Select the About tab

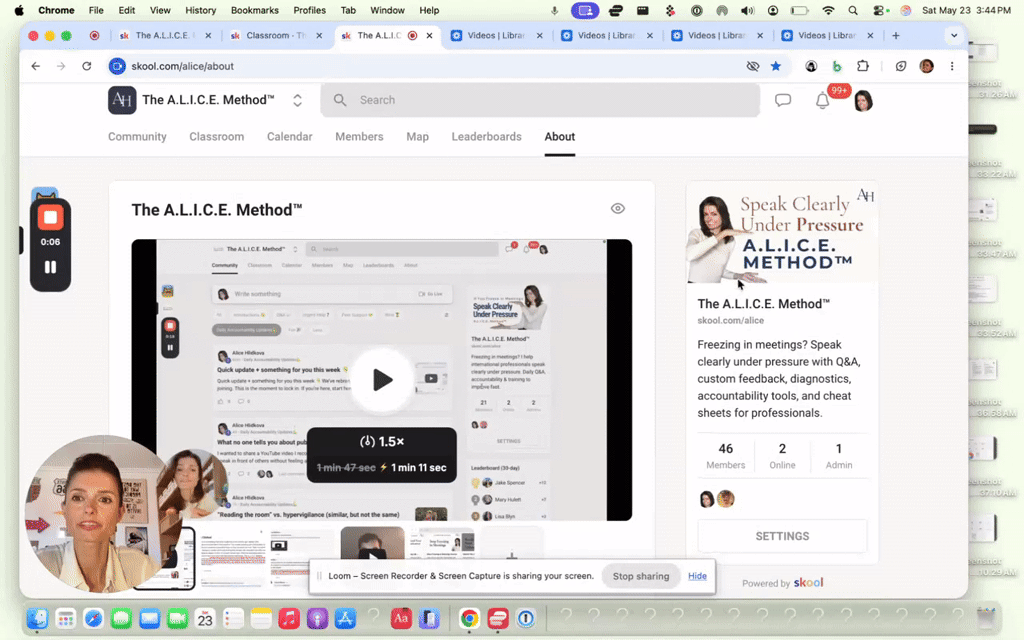560,136
